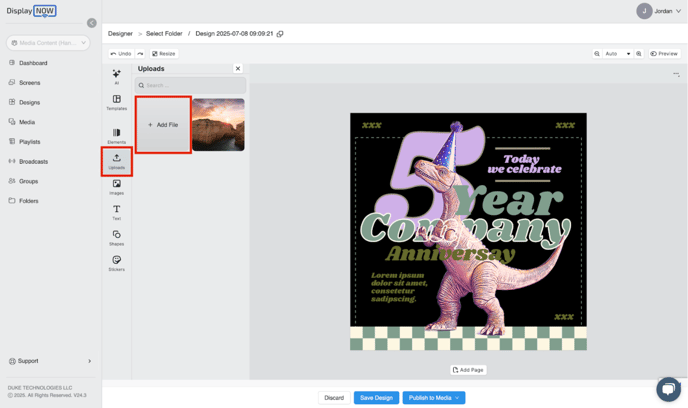Expand the Jordan account menu chevron

click(678, 11)
